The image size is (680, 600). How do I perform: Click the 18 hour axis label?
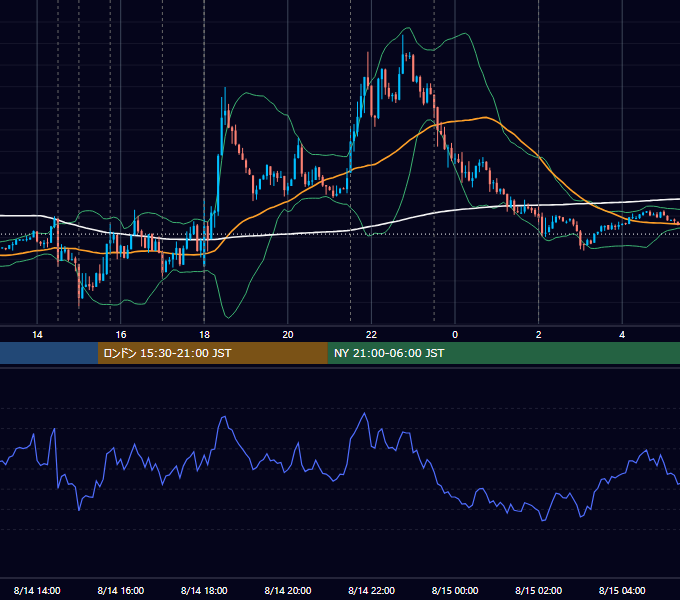point(204,335)
